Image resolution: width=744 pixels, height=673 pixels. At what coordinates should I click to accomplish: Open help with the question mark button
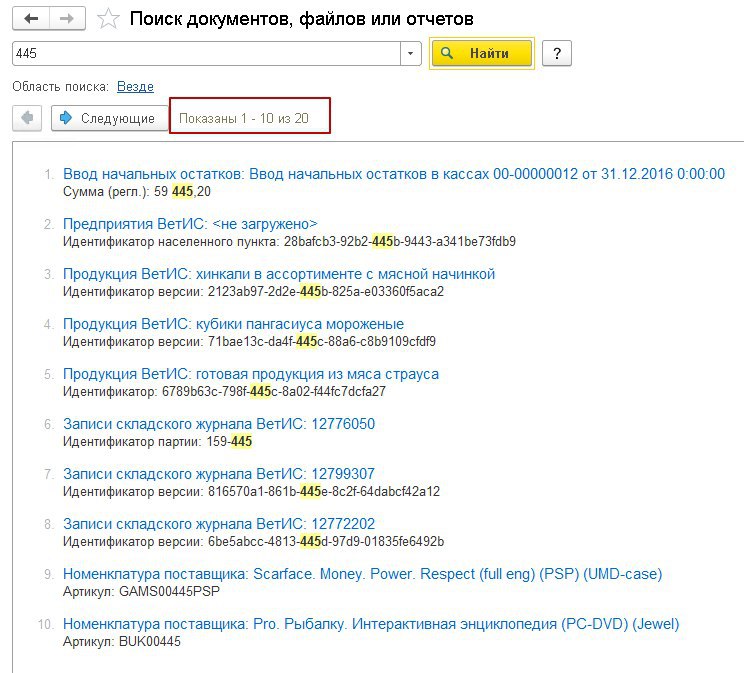[x=557, y=53]
